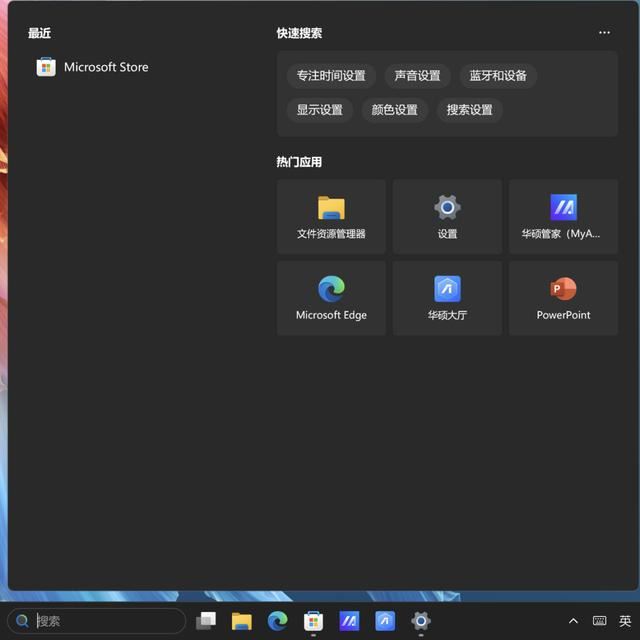Launch 文件资源管理器 from top apps
The height and width of the screenshot is (640, 640).
tap(331, 217)
